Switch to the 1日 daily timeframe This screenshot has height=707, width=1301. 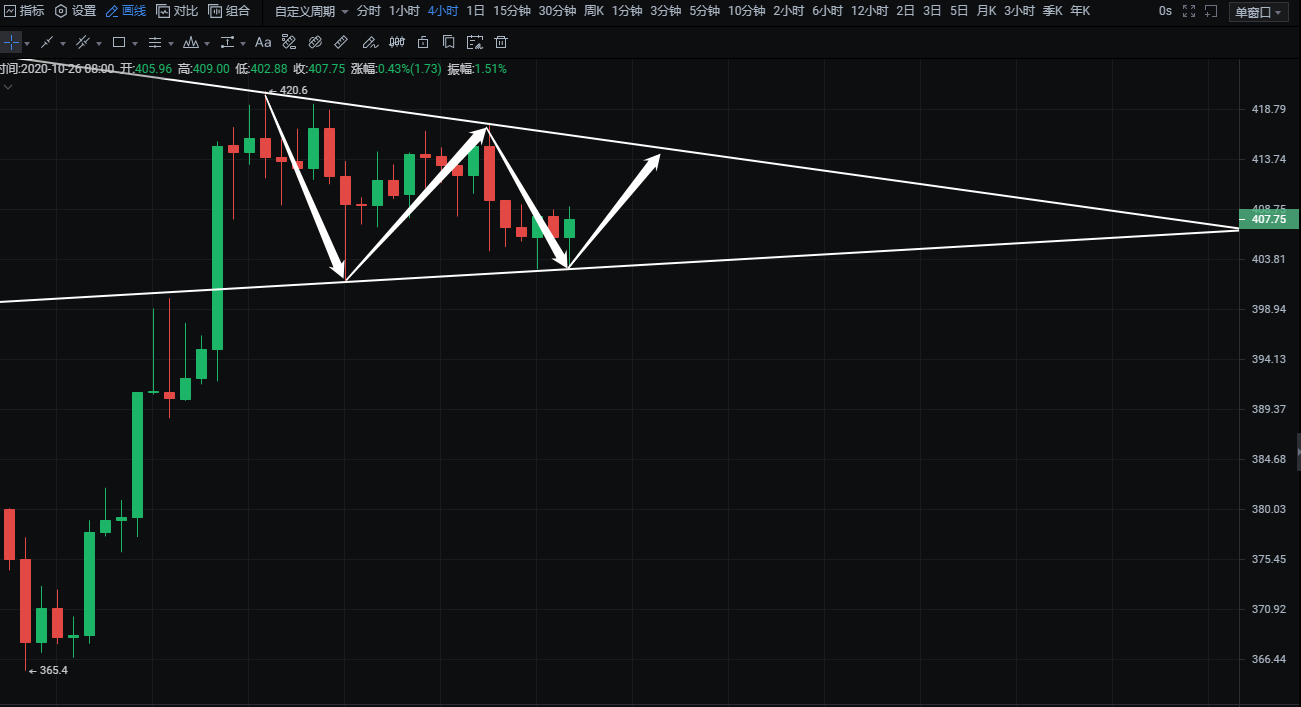[476, 11]
